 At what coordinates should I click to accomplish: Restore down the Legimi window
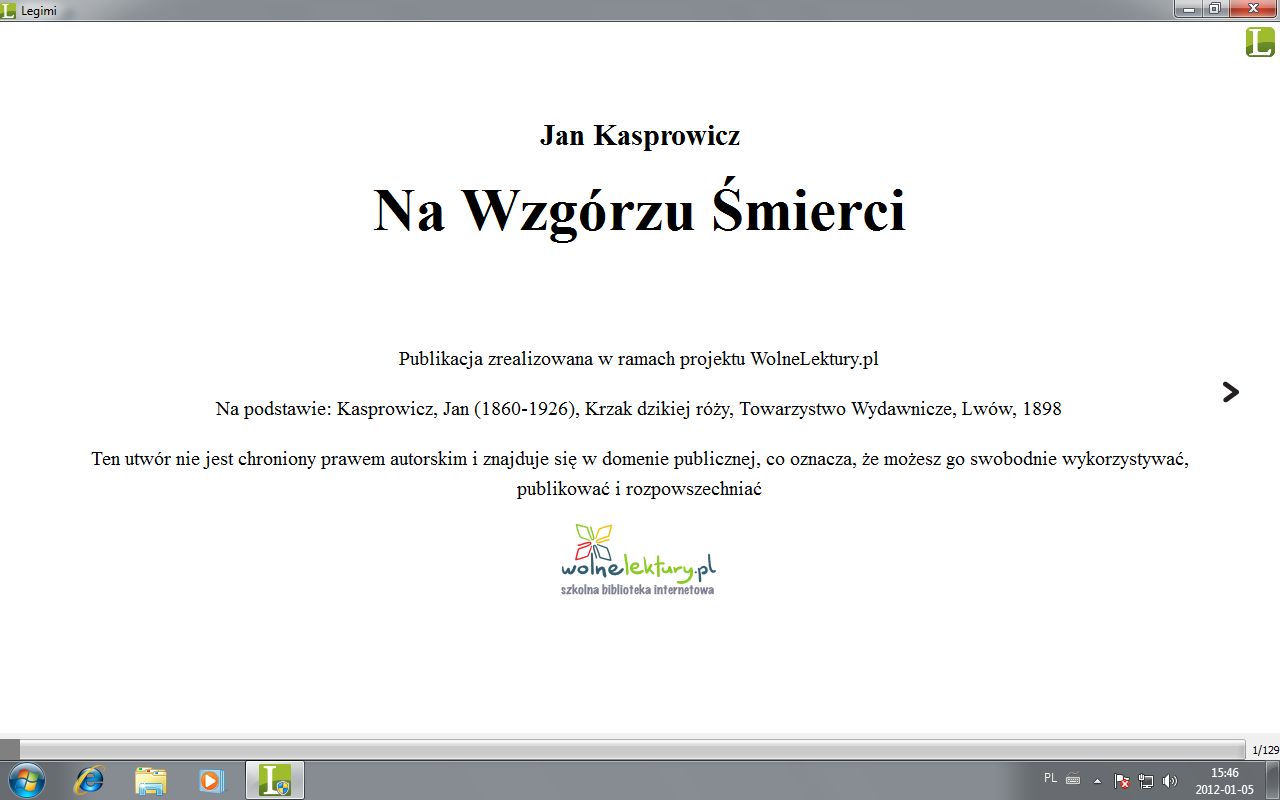pyautogui.click(x=1215, y=8)
